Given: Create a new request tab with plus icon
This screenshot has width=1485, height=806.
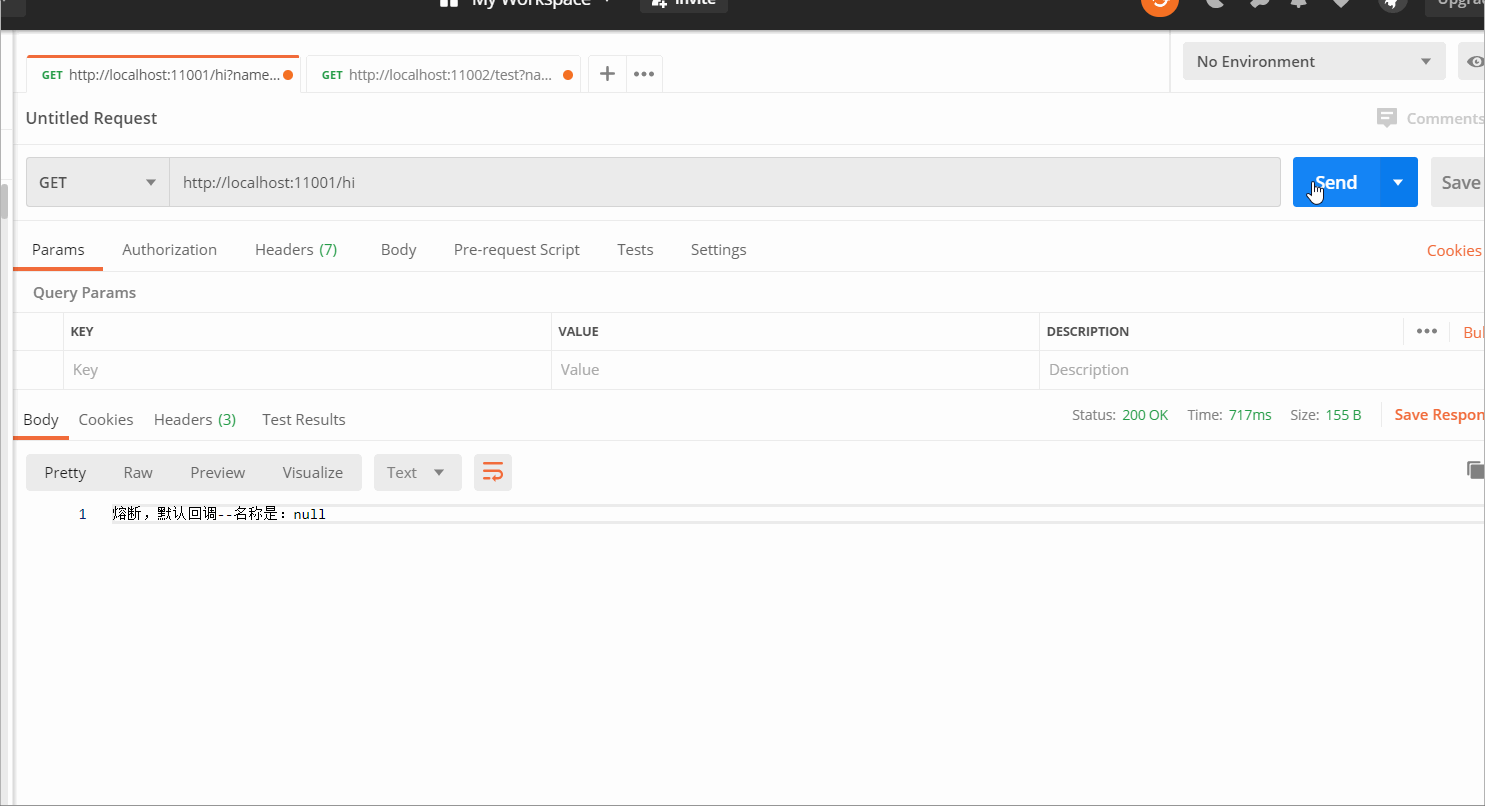Looking at the screenshot, I should (x=607, y=73).
